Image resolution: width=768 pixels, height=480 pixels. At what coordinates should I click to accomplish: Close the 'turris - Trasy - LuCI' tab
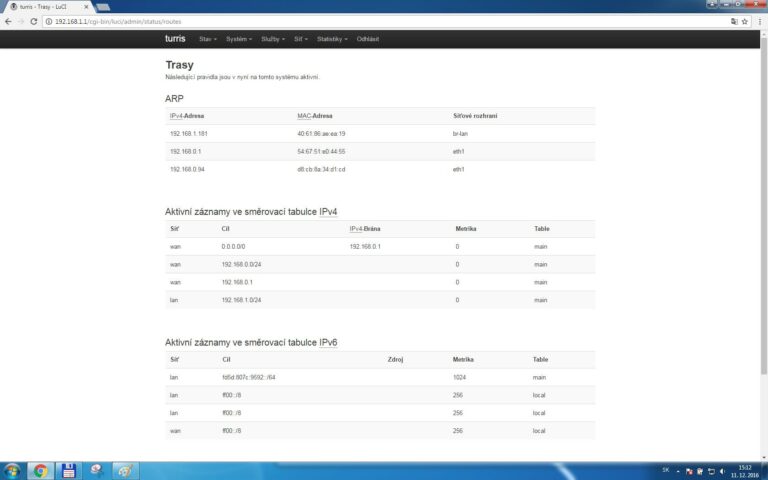[86, 7]
